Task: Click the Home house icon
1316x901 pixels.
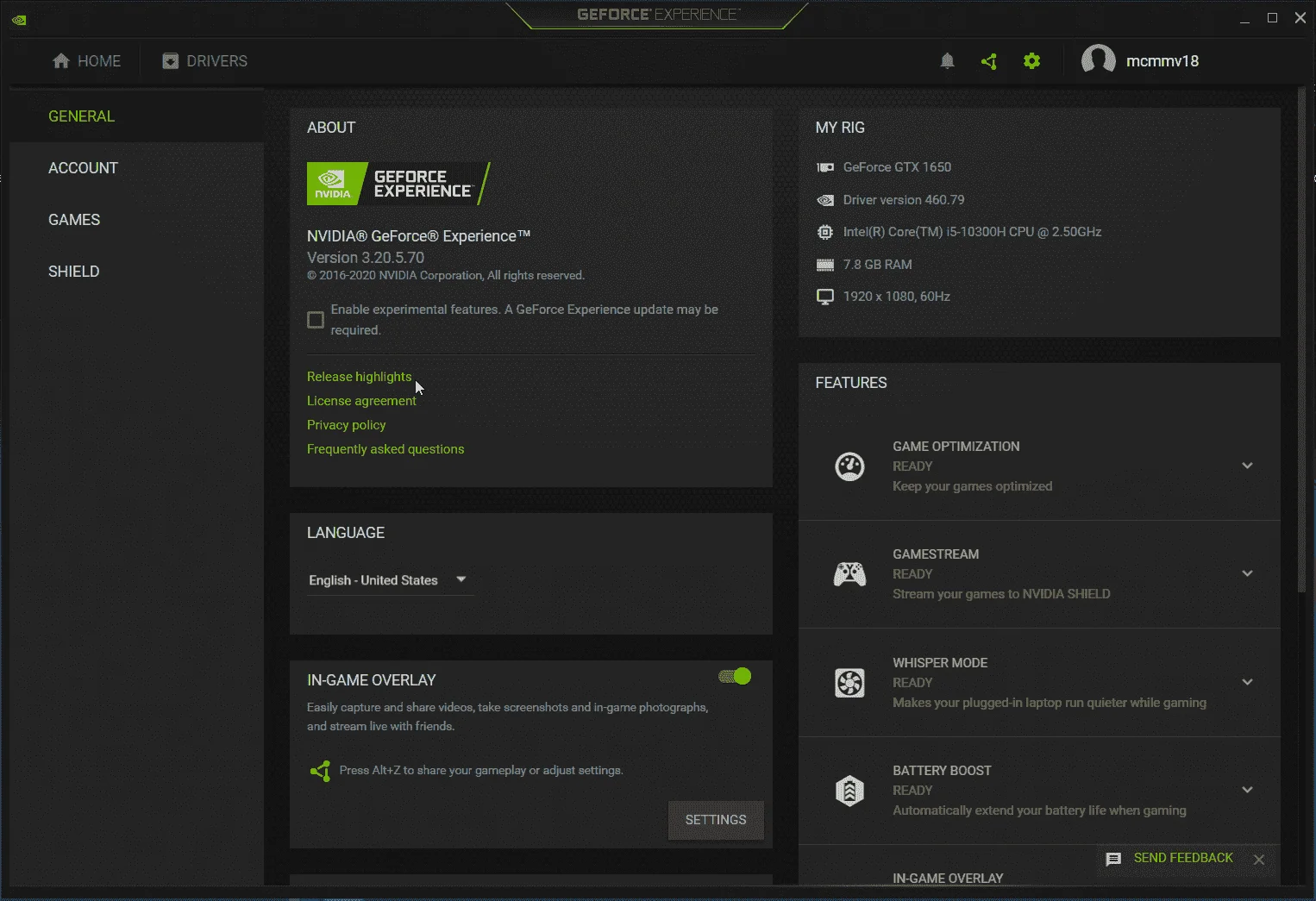Action: coord(61,61)
